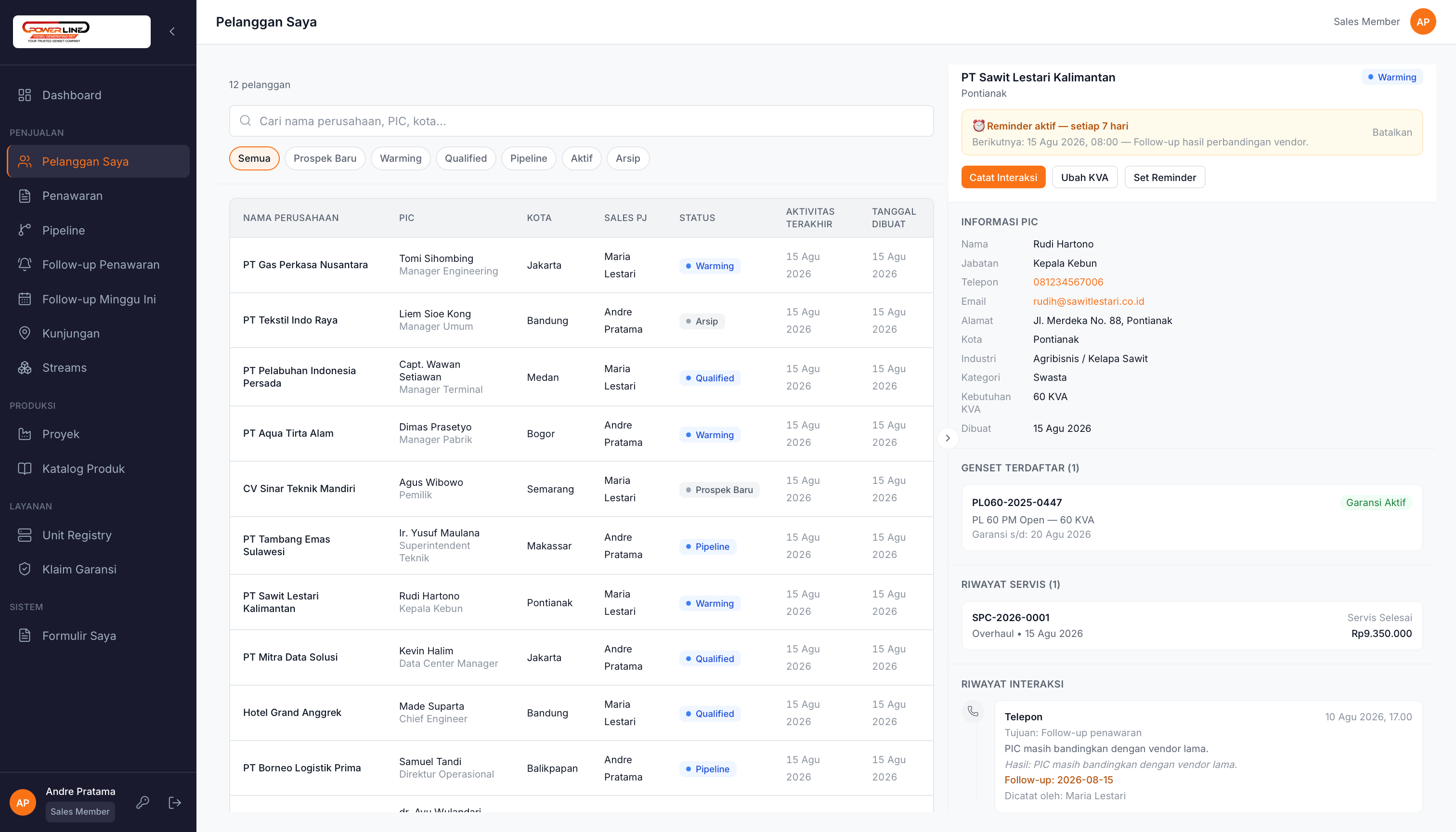This screenshot has height=832, width=1456.
Task: Click the AP avatar in sidebar footer
Action: point(23,802)
